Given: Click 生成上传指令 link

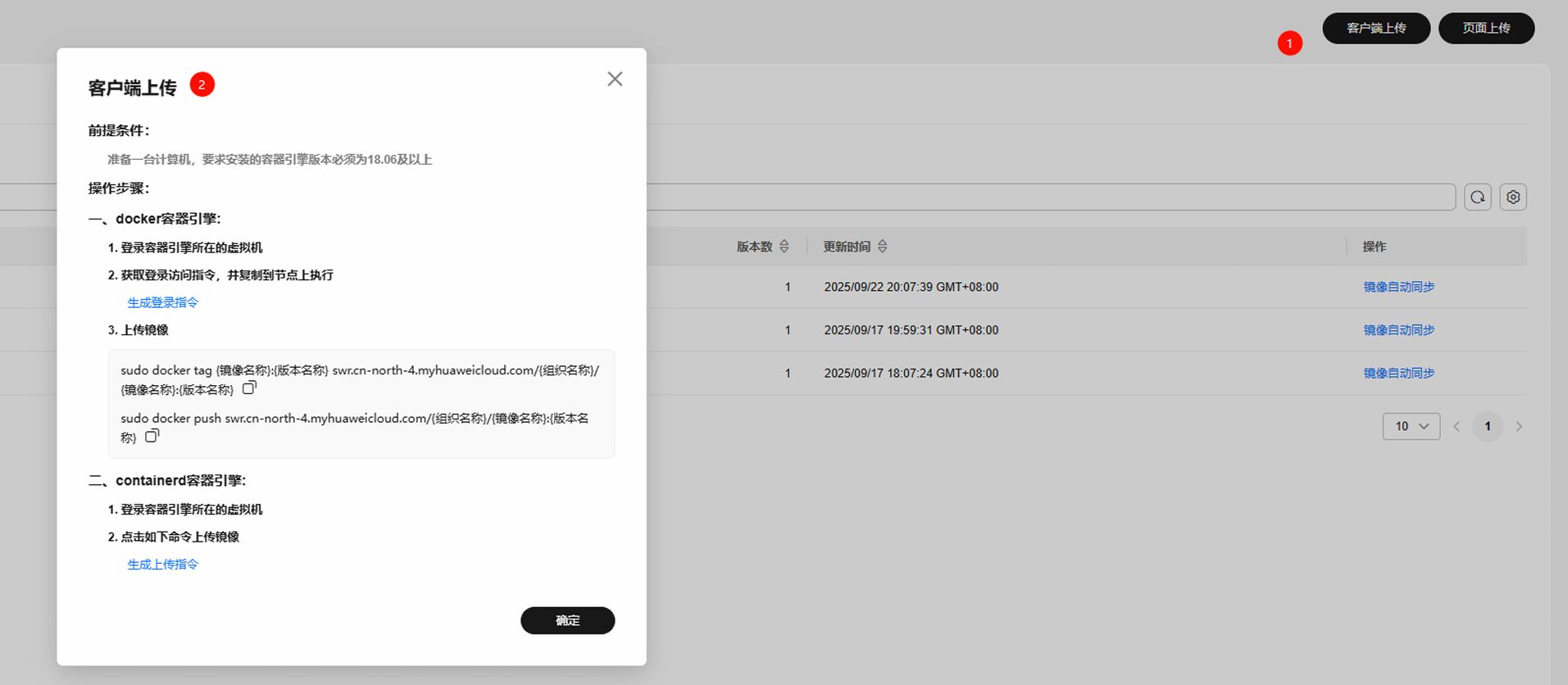Looking at the screenshot, I should coord(162,565).
